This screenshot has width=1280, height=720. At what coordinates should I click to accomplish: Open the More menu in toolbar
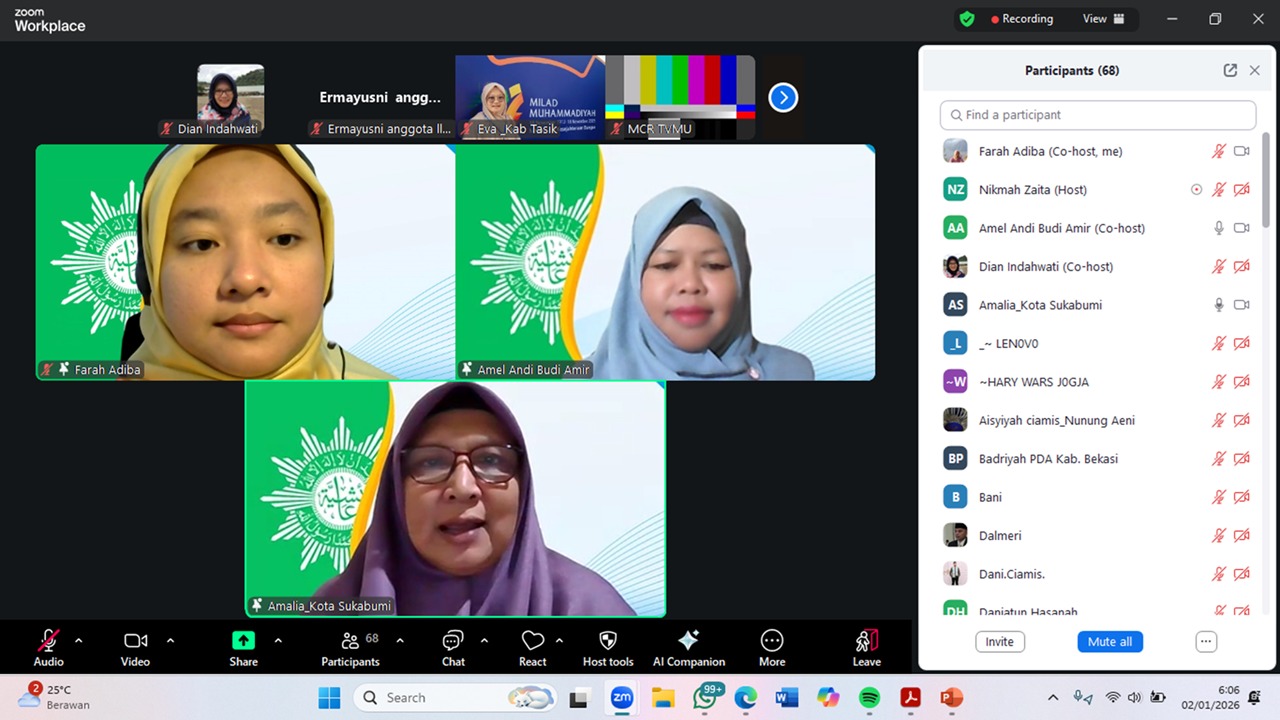coord(771,641)
